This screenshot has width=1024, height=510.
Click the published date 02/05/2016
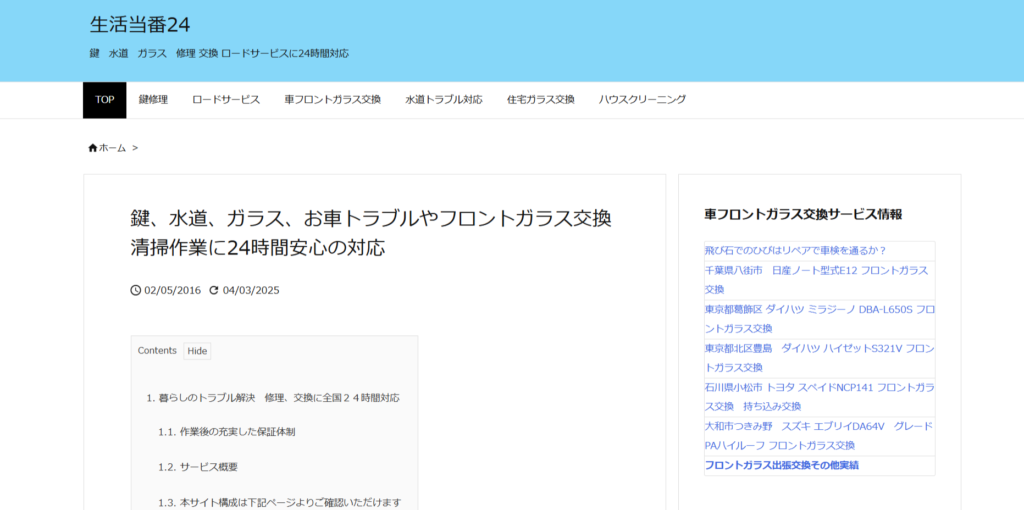coord(172,291)
